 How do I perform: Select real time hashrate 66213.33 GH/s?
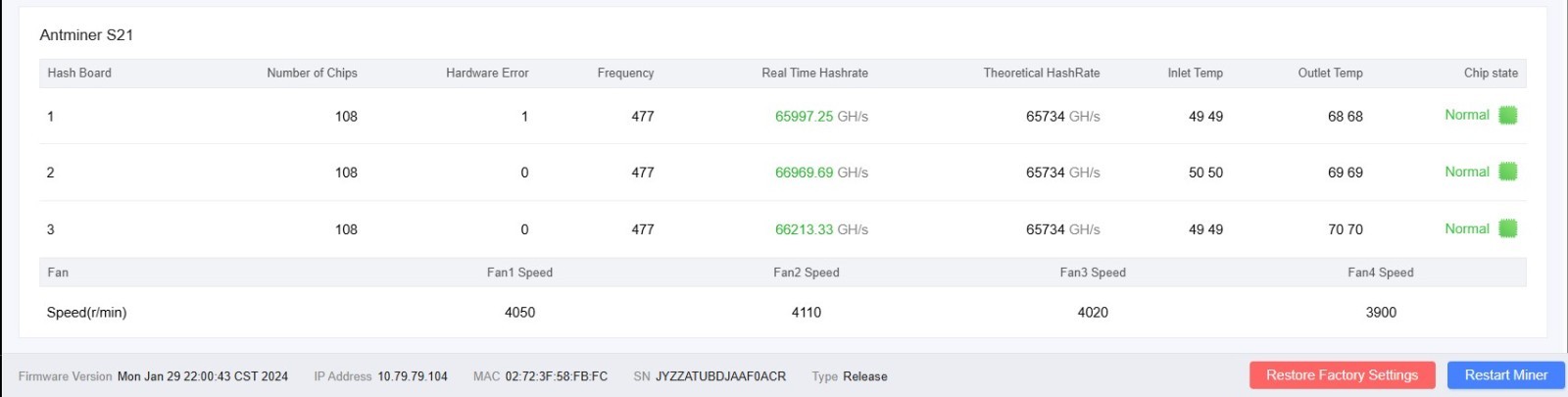(x=821, y=229)
